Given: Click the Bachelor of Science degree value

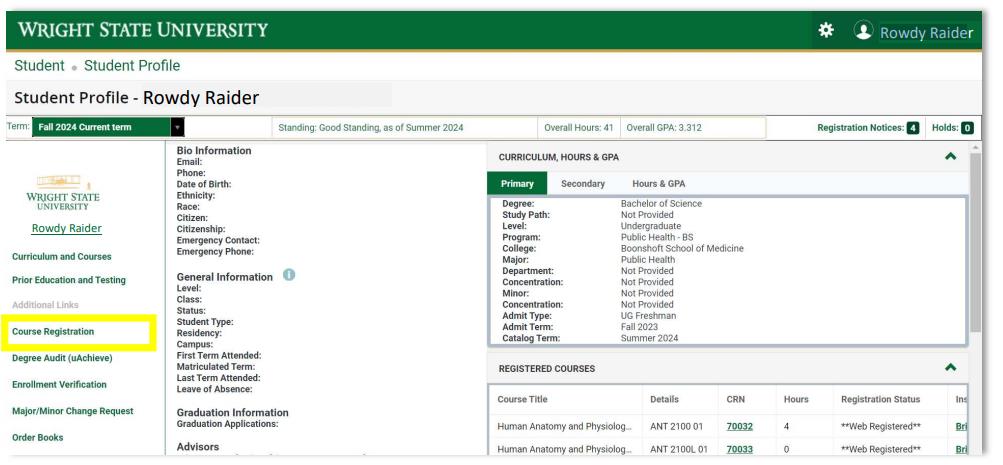Looking at the screenshot, I should (661, 203).
